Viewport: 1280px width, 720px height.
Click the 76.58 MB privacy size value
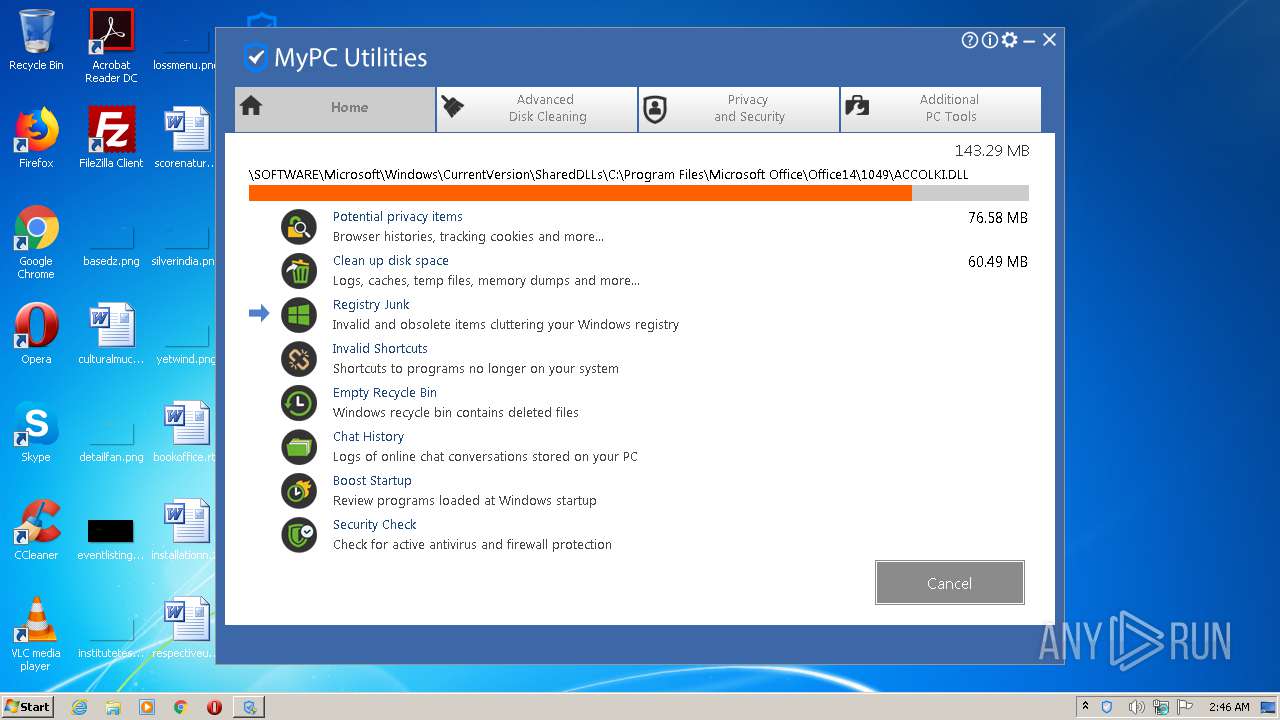(997, 218)
